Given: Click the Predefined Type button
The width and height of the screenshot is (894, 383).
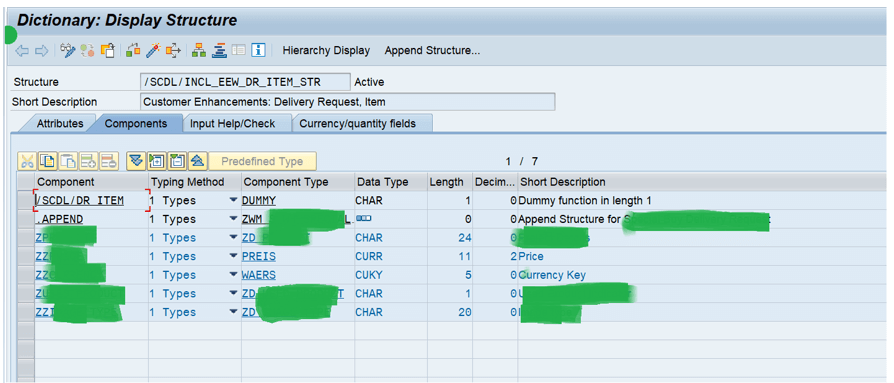Looking at the screenshot, I should pyautogui.click(x=262, y=161).
